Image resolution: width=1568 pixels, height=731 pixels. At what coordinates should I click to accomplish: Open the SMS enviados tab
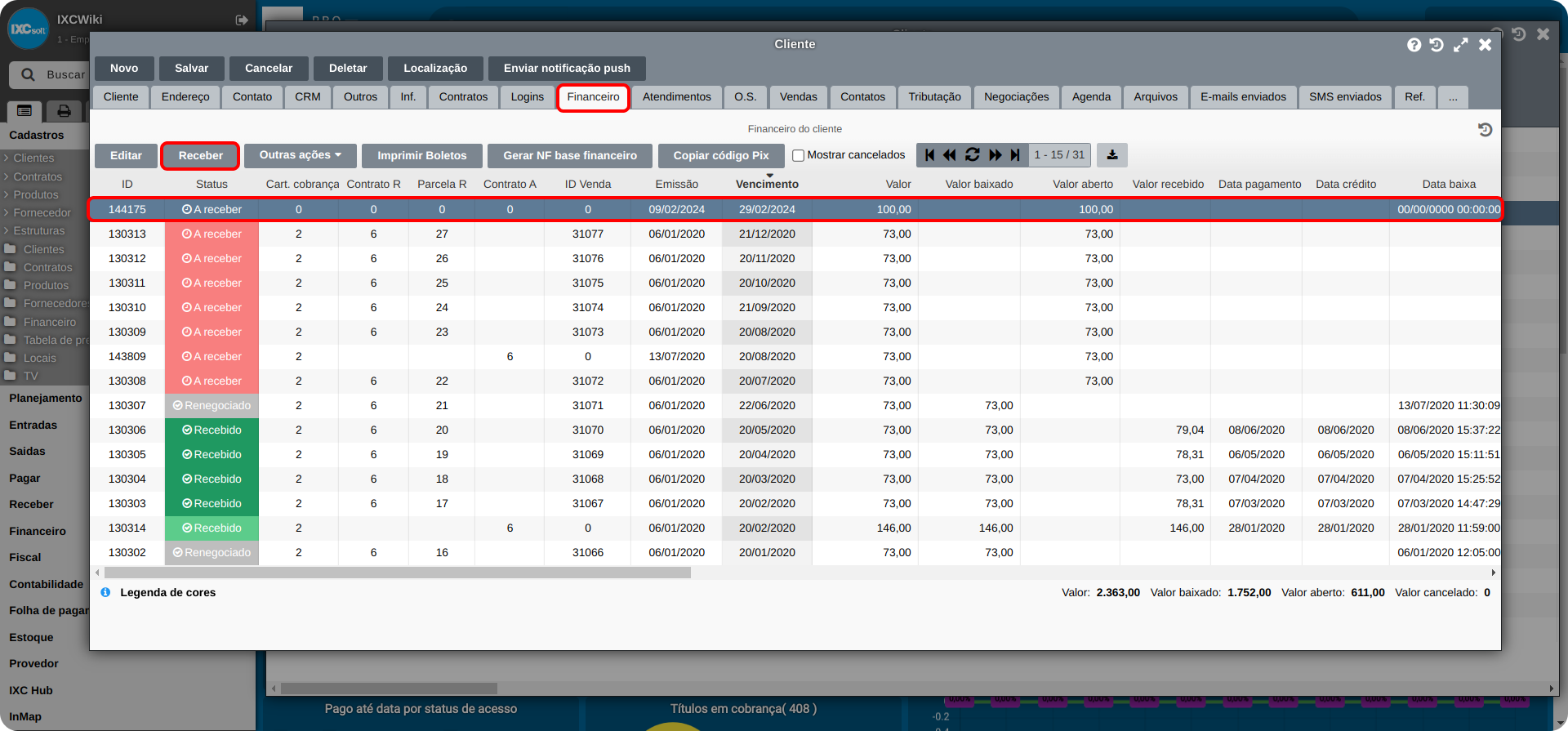pos(1345,97)
